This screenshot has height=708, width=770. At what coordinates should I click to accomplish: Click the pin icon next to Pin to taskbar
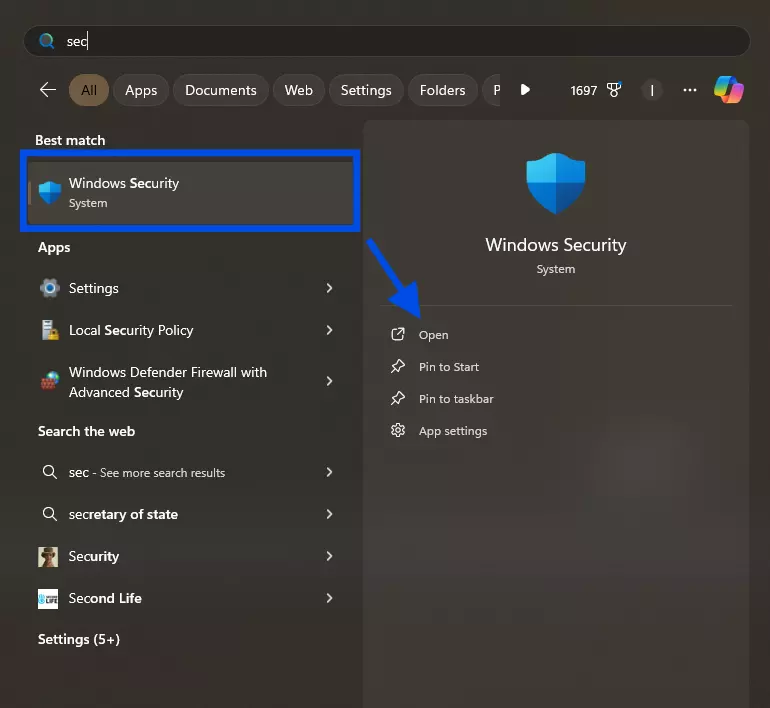click(398, 399)
